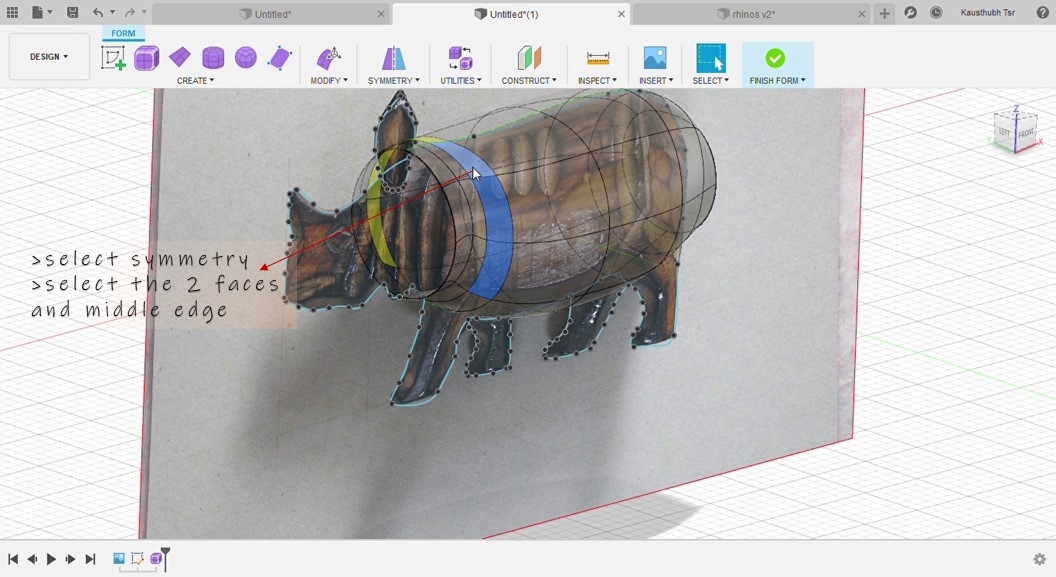The image size is (1056, 577).
Task: Open the data panel grid icon
Action: (x=12, y=12)
